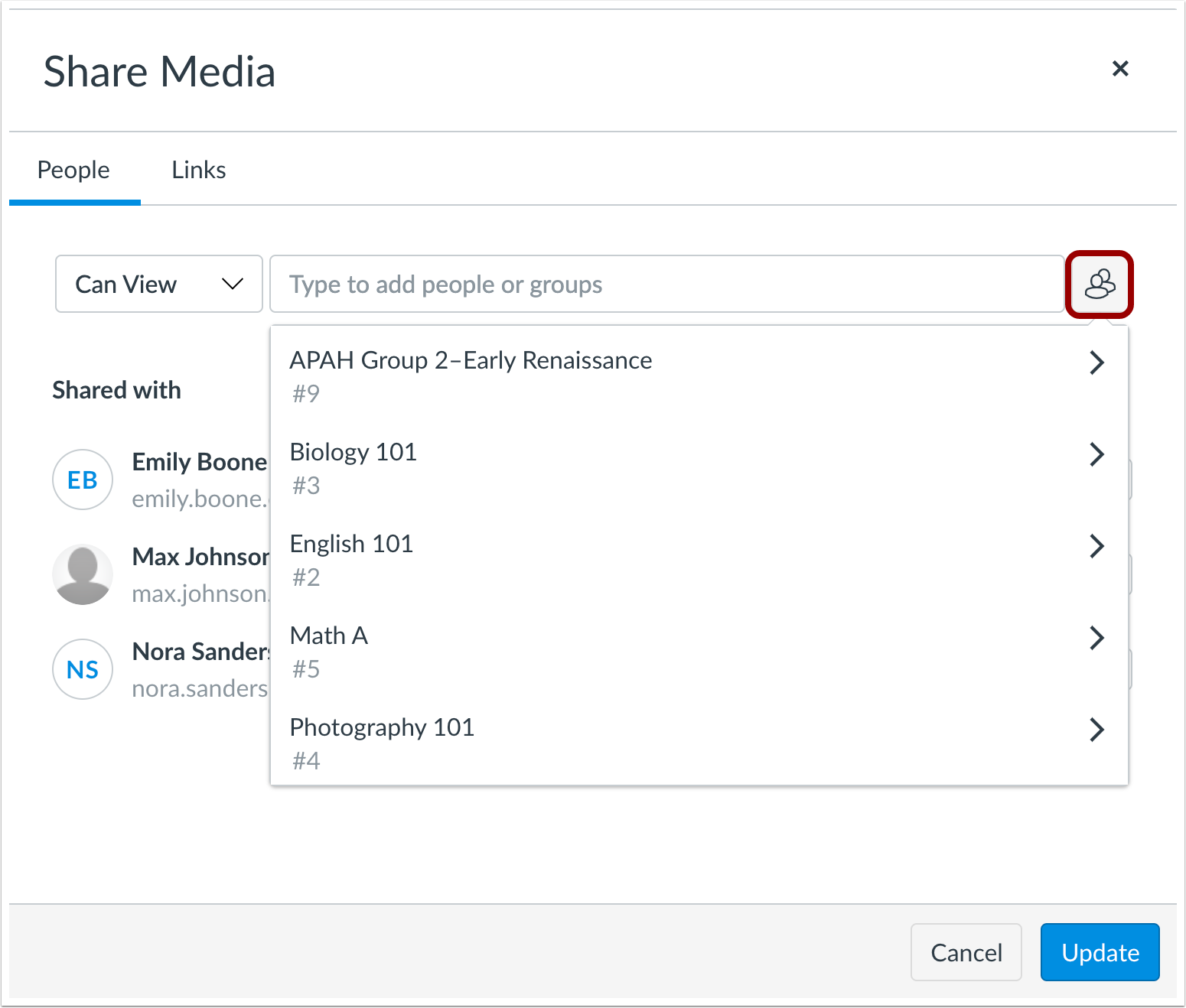Close the Share Media dialog
The width and height of the screenshot is (1186, 1008).
[1119, 69]
